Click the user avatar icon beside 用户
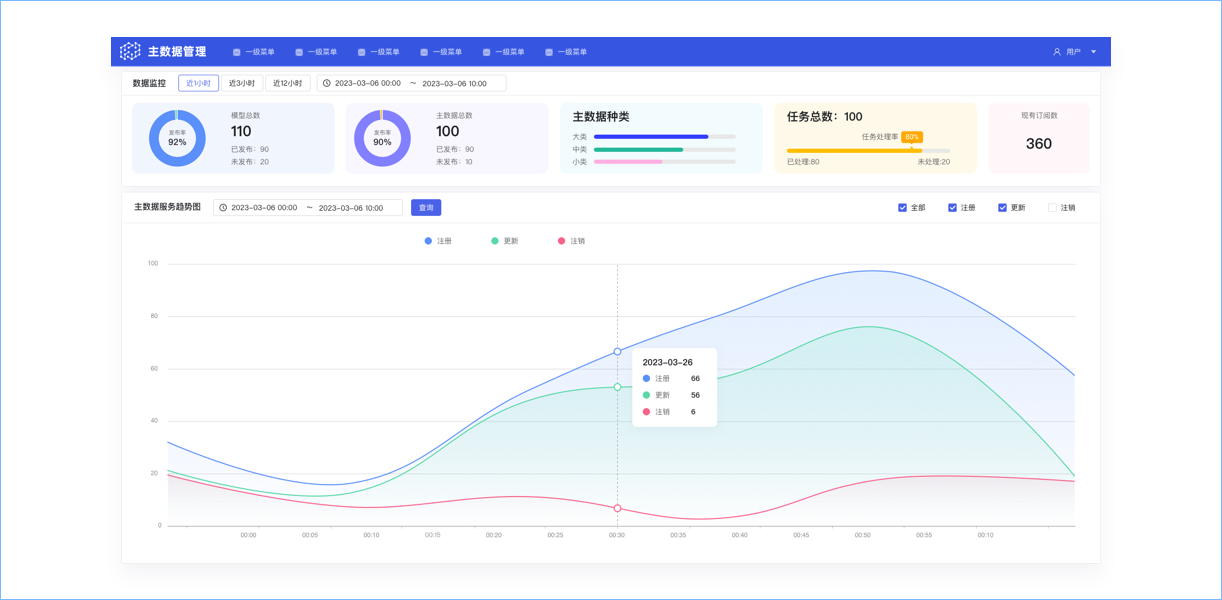The width and height of the screenshot is (1222, 600). pos(1057,52)
